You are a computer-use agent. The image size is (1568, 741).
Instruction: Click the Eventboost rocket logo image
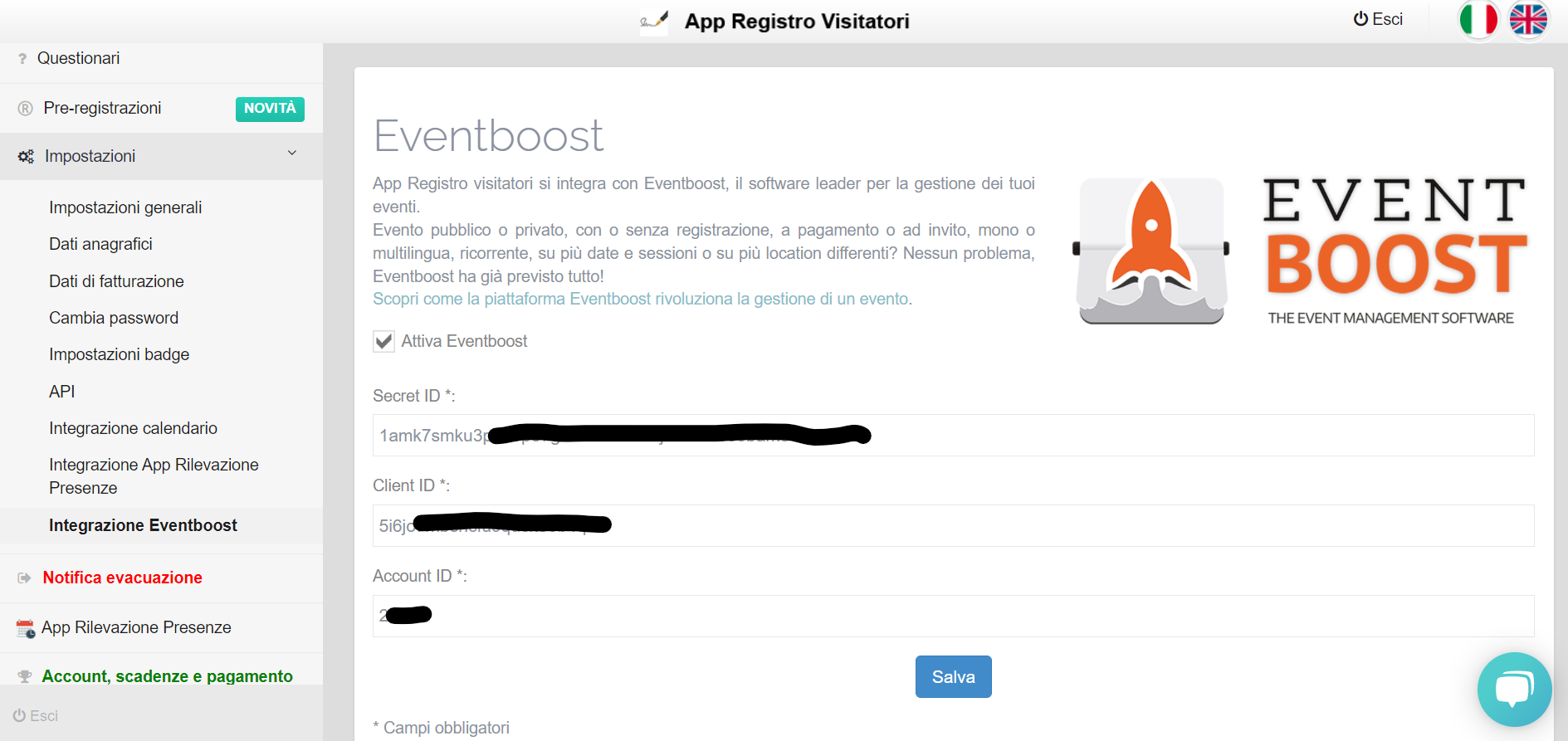1150,251
